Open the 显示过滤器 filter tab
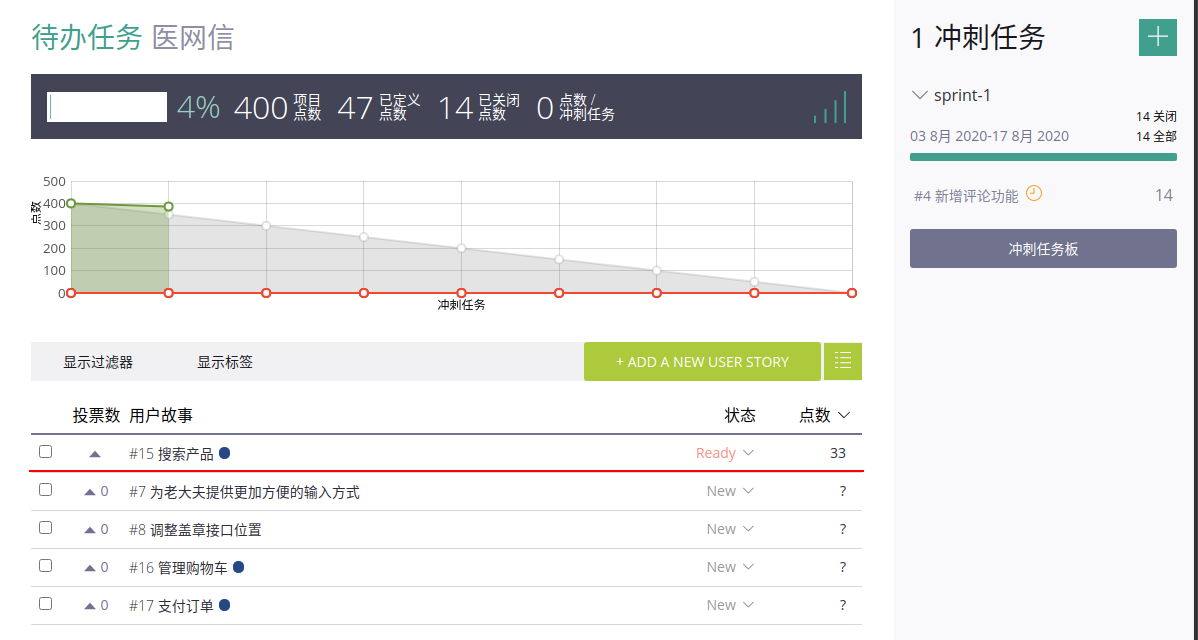 point(98,362)
